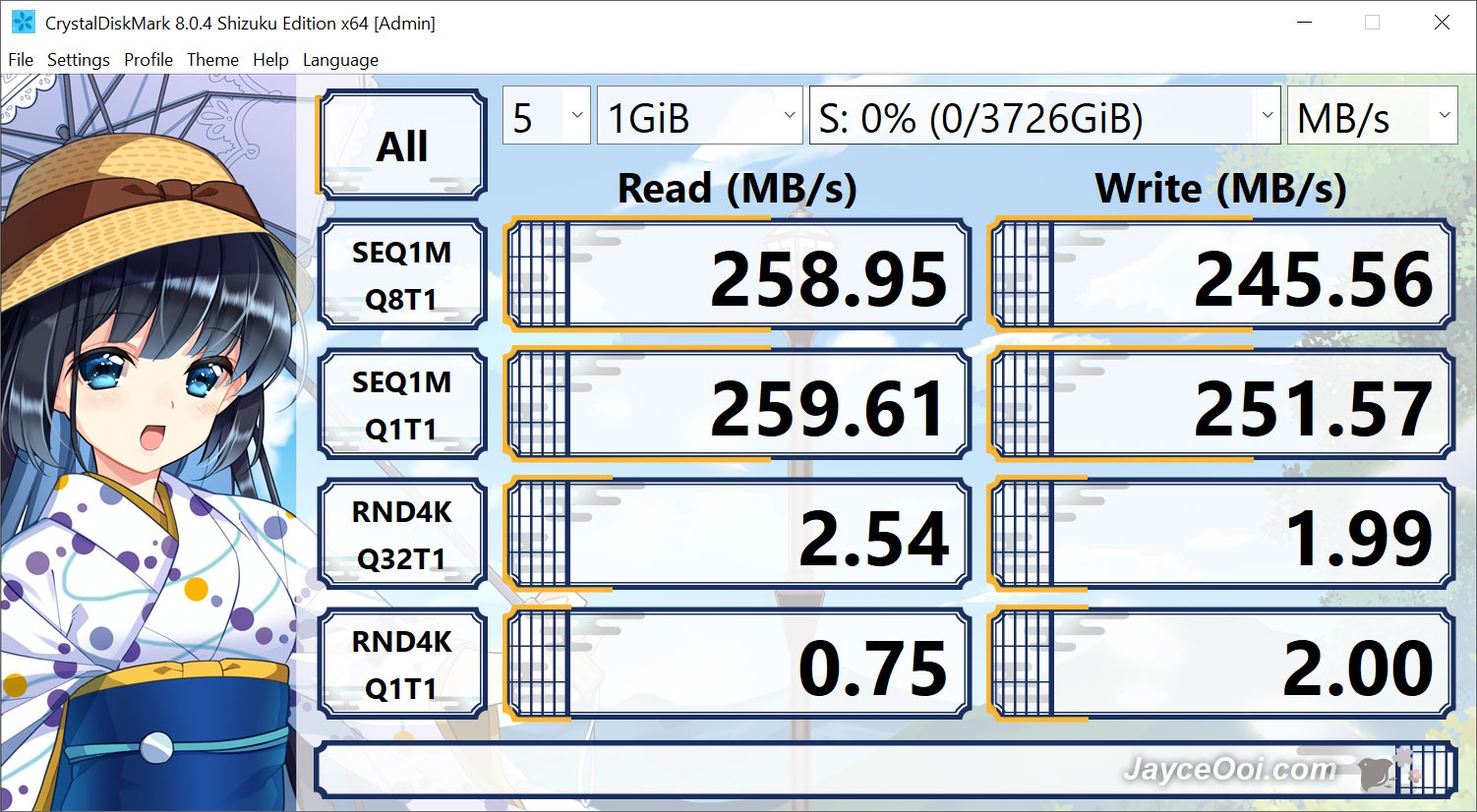Run the RND4K Q1T1 test
This screenshot has width=1477, height=812.
(402, 664)
